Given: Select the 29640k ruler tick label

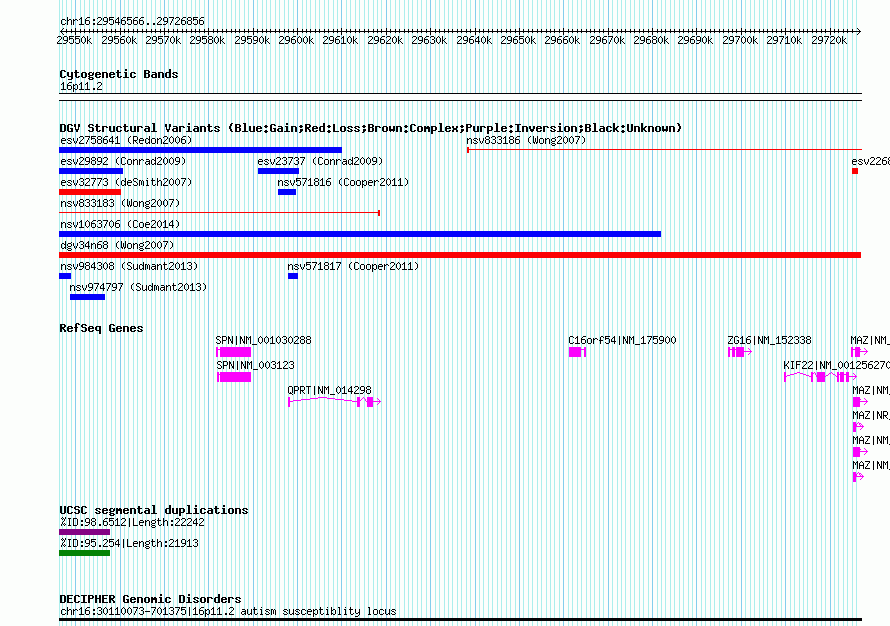Looking at the screenshot, I should click(474, 40).
